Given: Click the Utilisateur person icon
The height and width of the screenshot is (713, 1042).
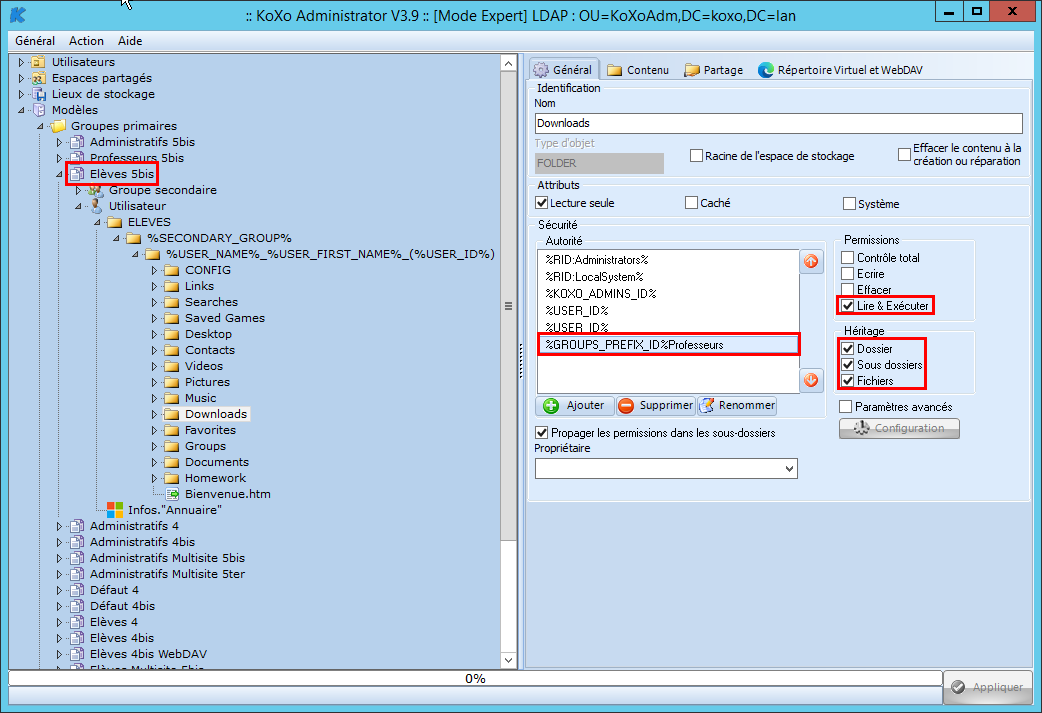Looking at the screenshot, I should [96, 206].
